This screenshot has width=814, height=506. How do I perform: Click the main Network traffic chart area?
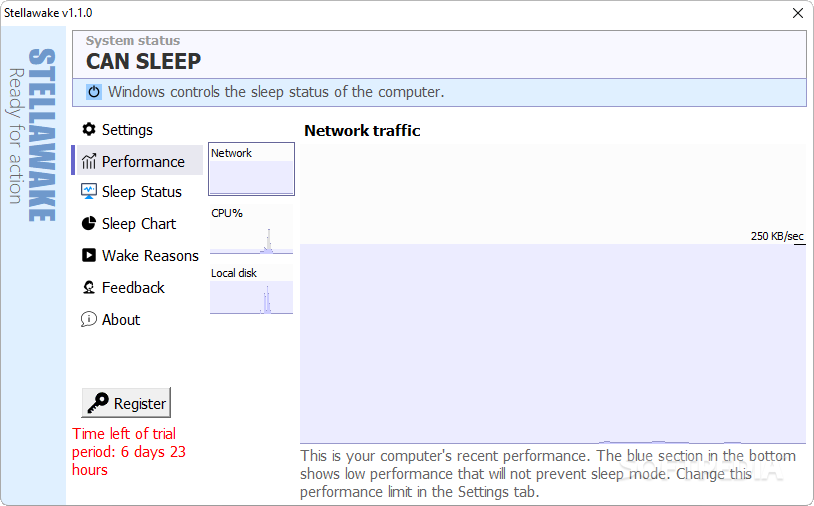553,294
